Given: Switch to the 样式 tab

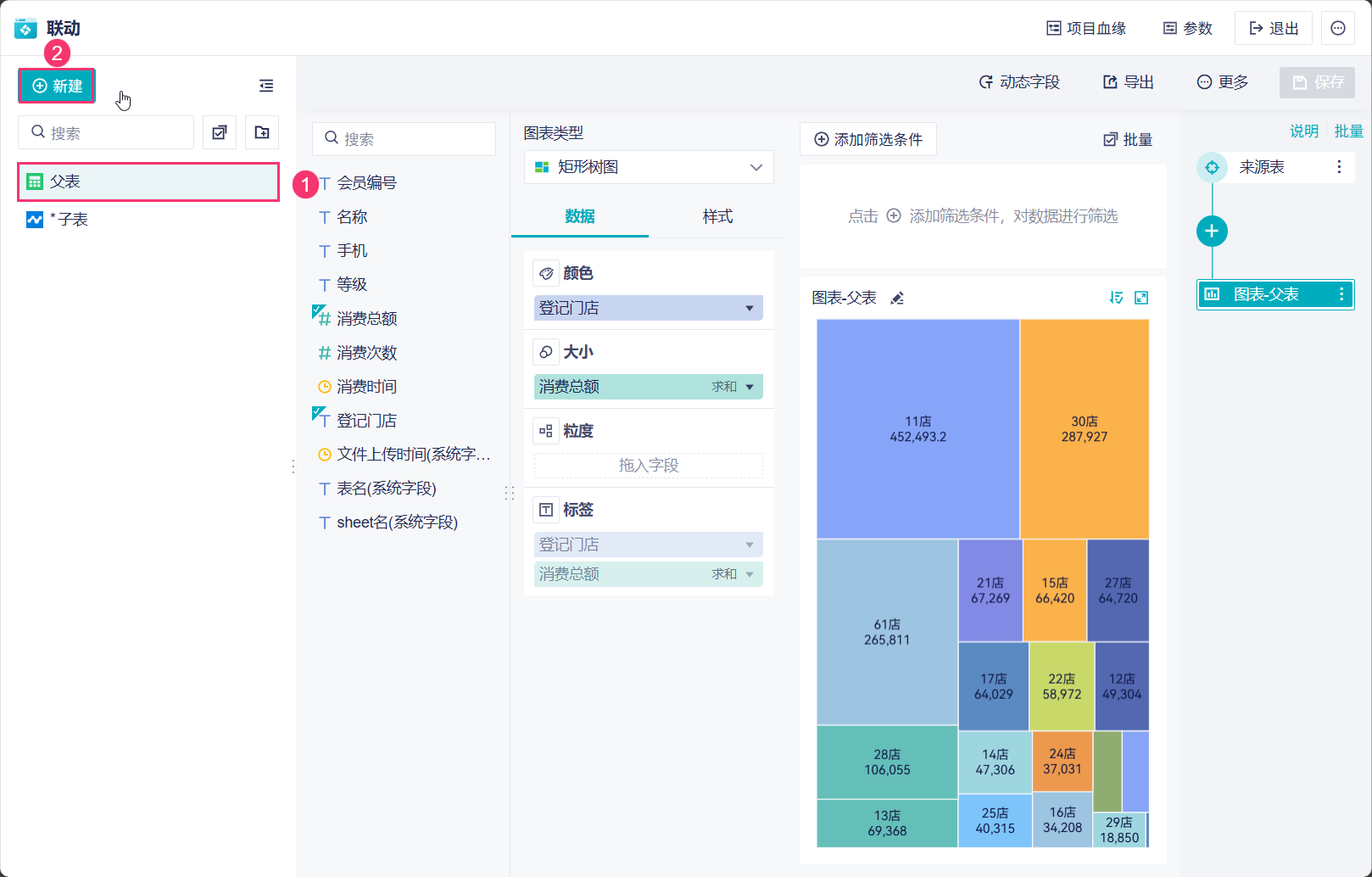Looking at the screenshot, I should [717, 216].
